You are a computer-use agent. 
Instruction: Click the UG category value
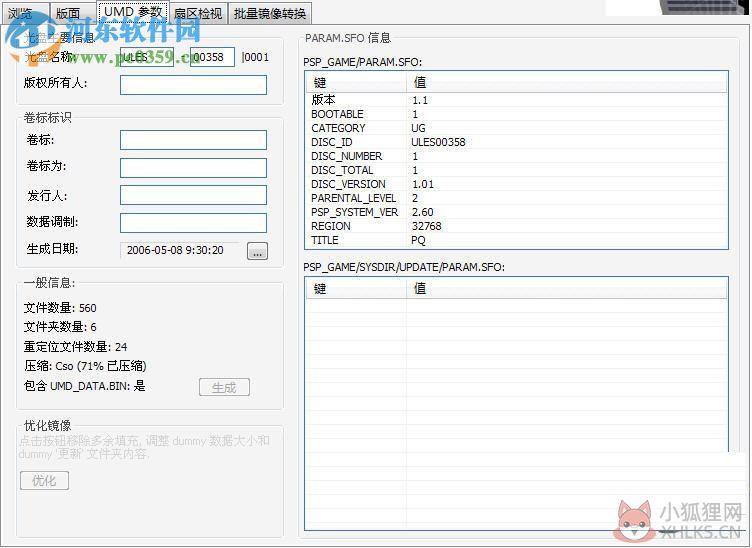coord(418,128)
